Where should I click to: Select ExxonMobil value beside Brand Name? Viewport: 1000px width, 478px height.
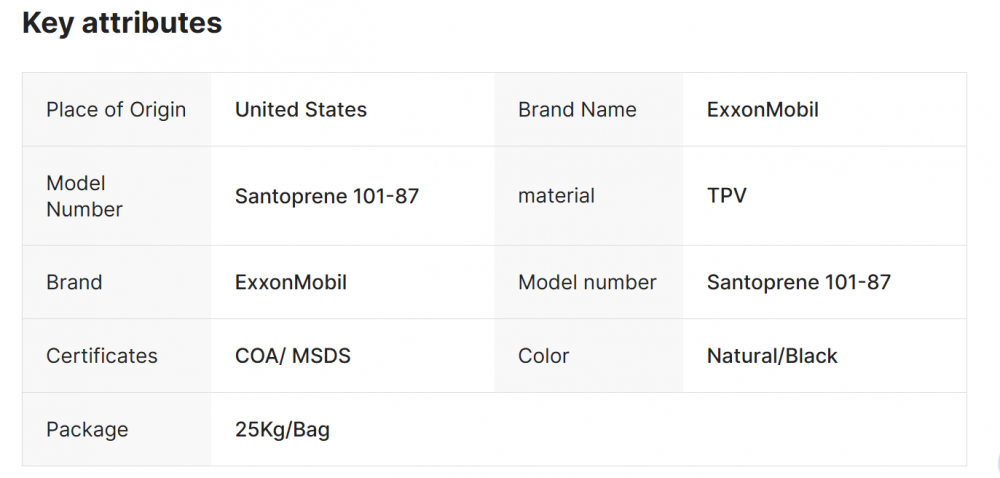(x=763, y=110)
